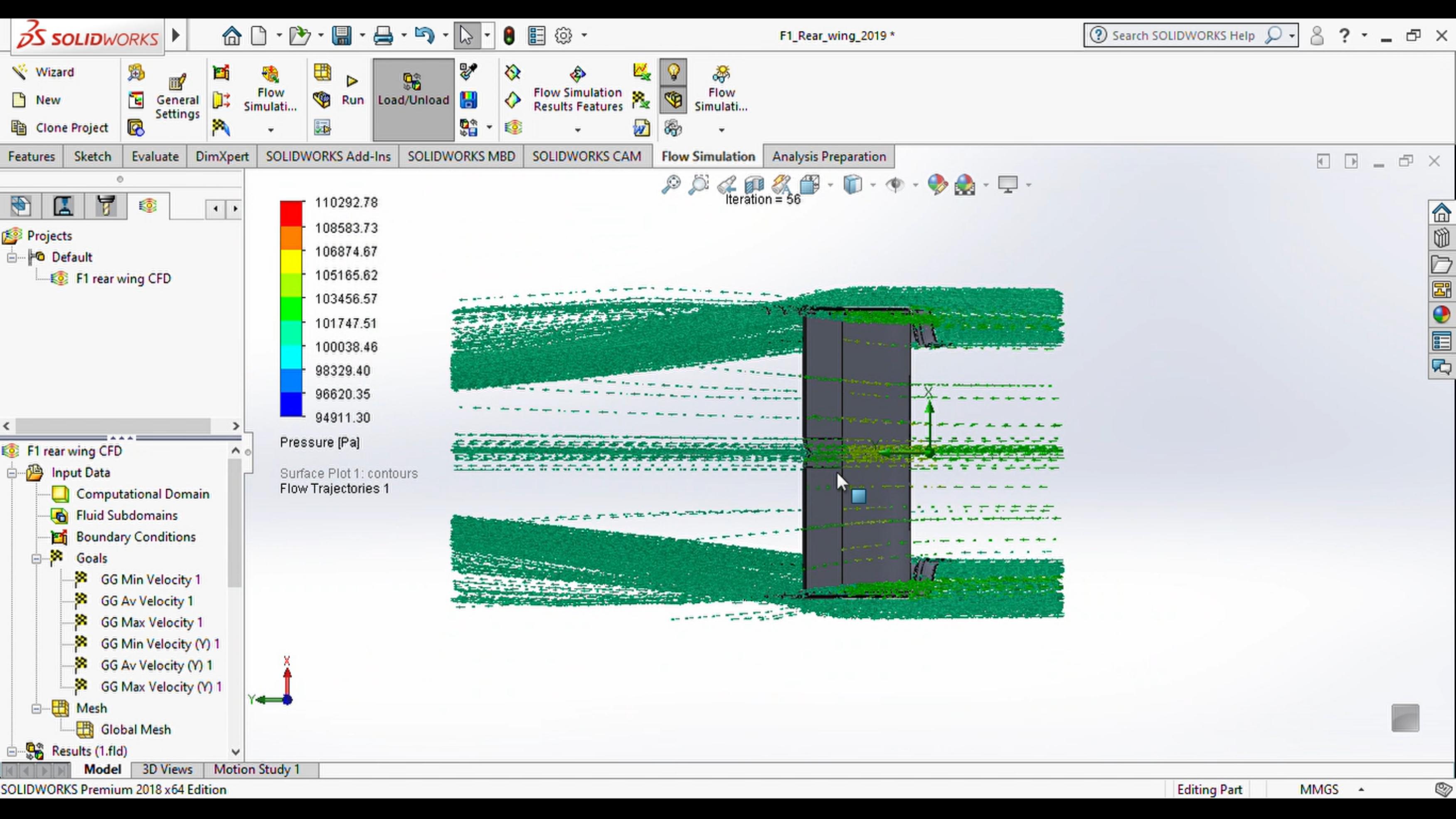The image size is (1456, 819).
Task: Click the Pressure color legend bar
Action: [x=291, y=309]
